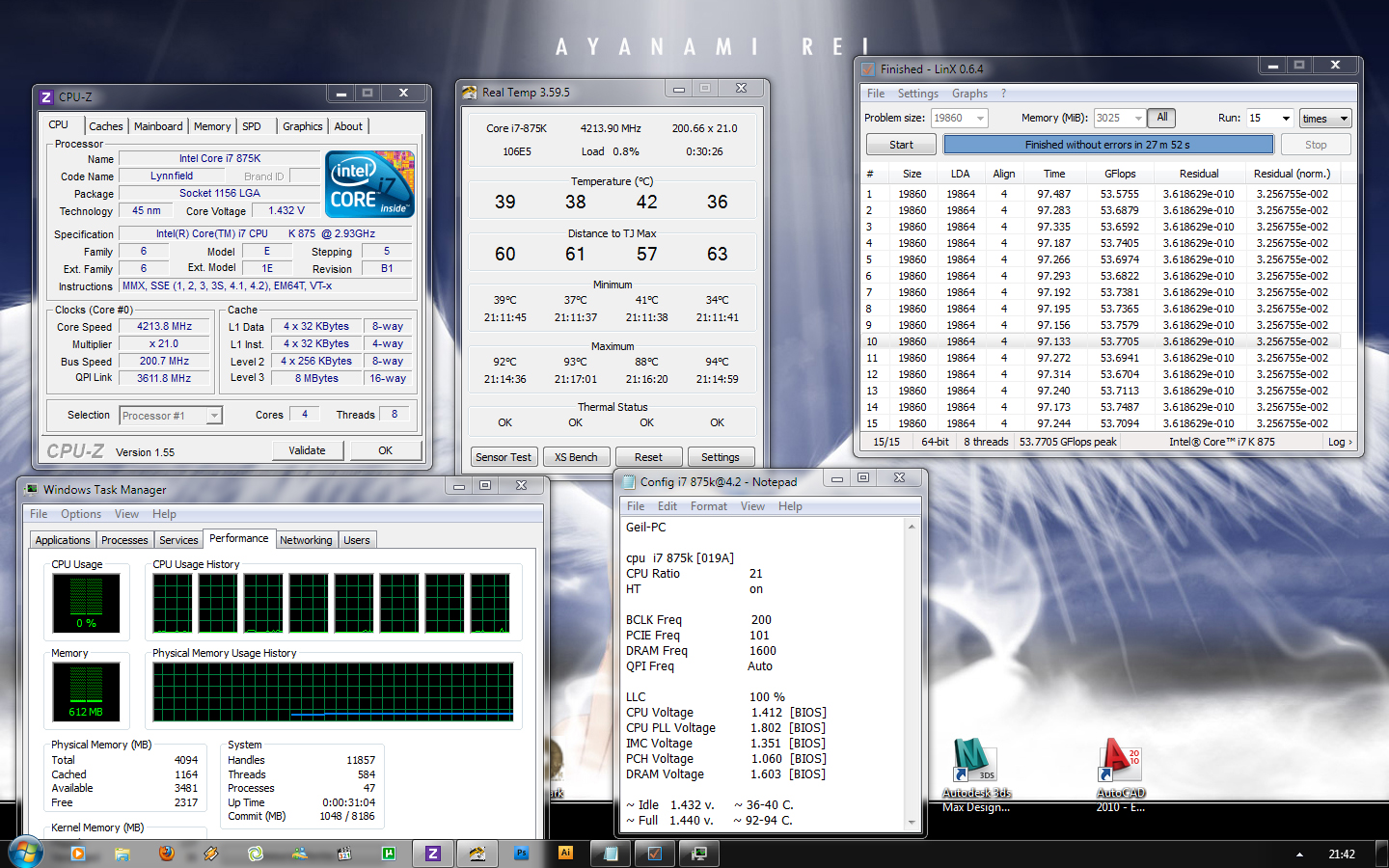Screen dimensions: 1389x868
Task: Open the Settings menu in LinX
Action: click(x=918, y=94)
